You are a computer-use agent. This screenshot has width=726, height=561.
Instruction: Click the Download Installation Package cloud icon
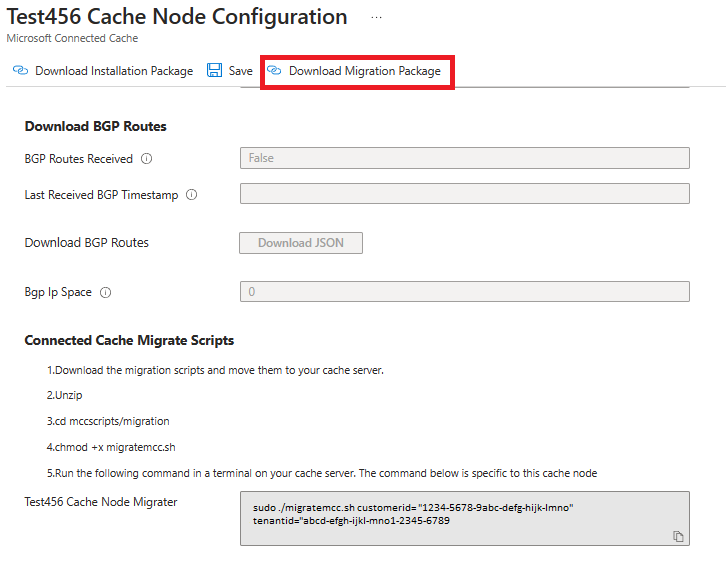(x=21, y=71)
